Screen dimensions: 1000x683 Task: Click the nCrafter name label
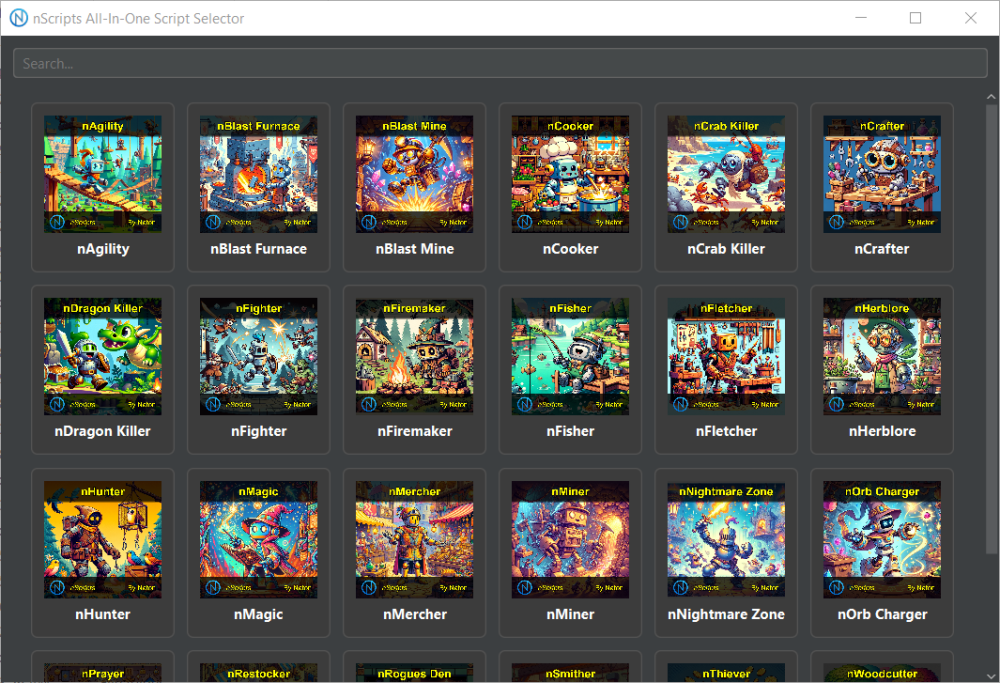(882, 249)
